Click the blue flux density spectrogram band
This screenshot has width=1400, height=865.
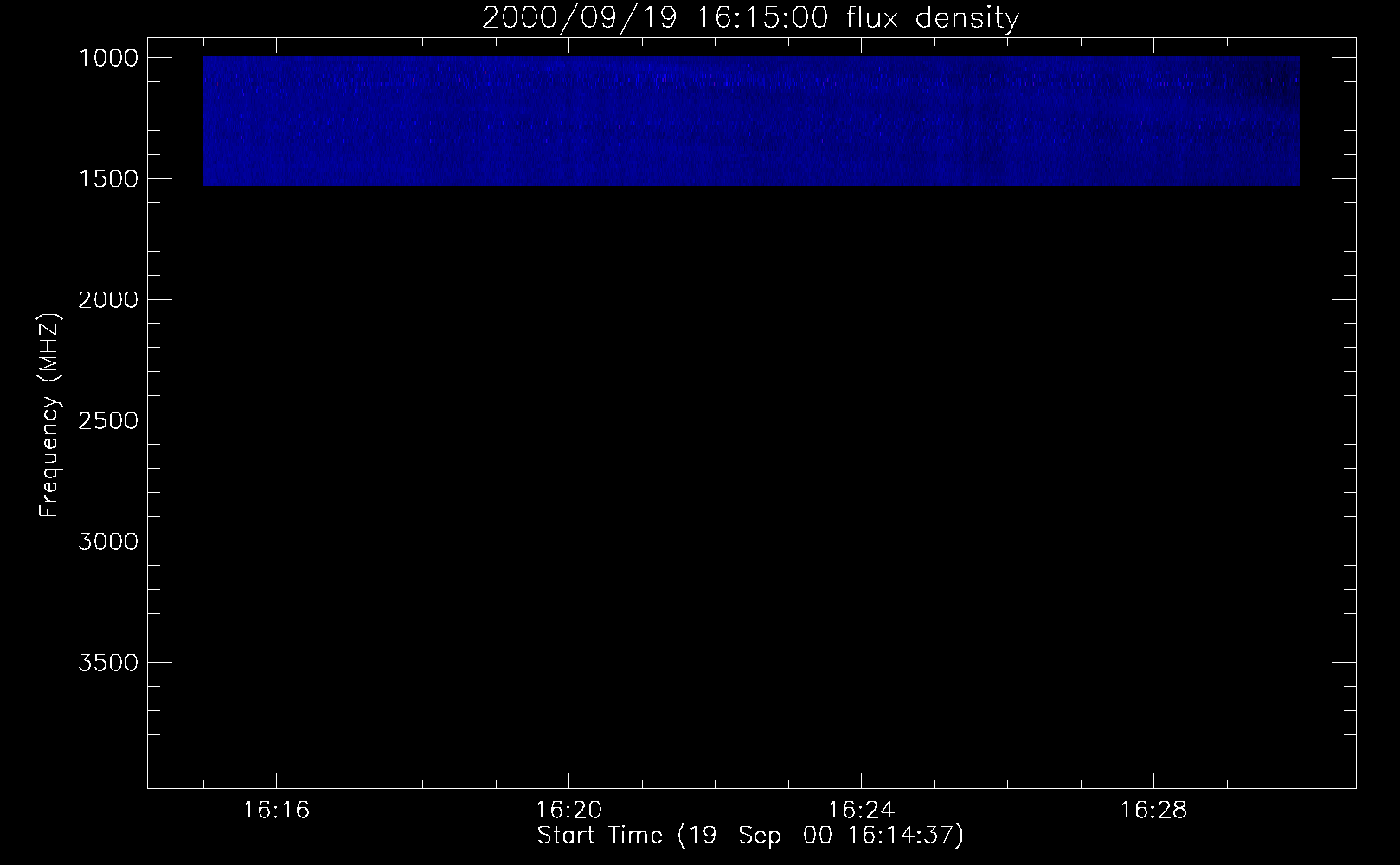click(751, 121)
